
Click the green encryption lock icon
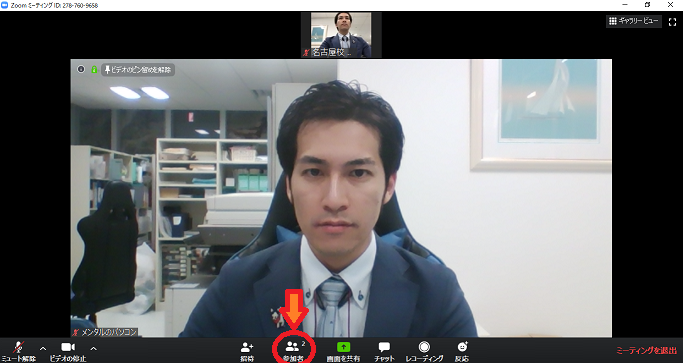click(x=94, y=69)
